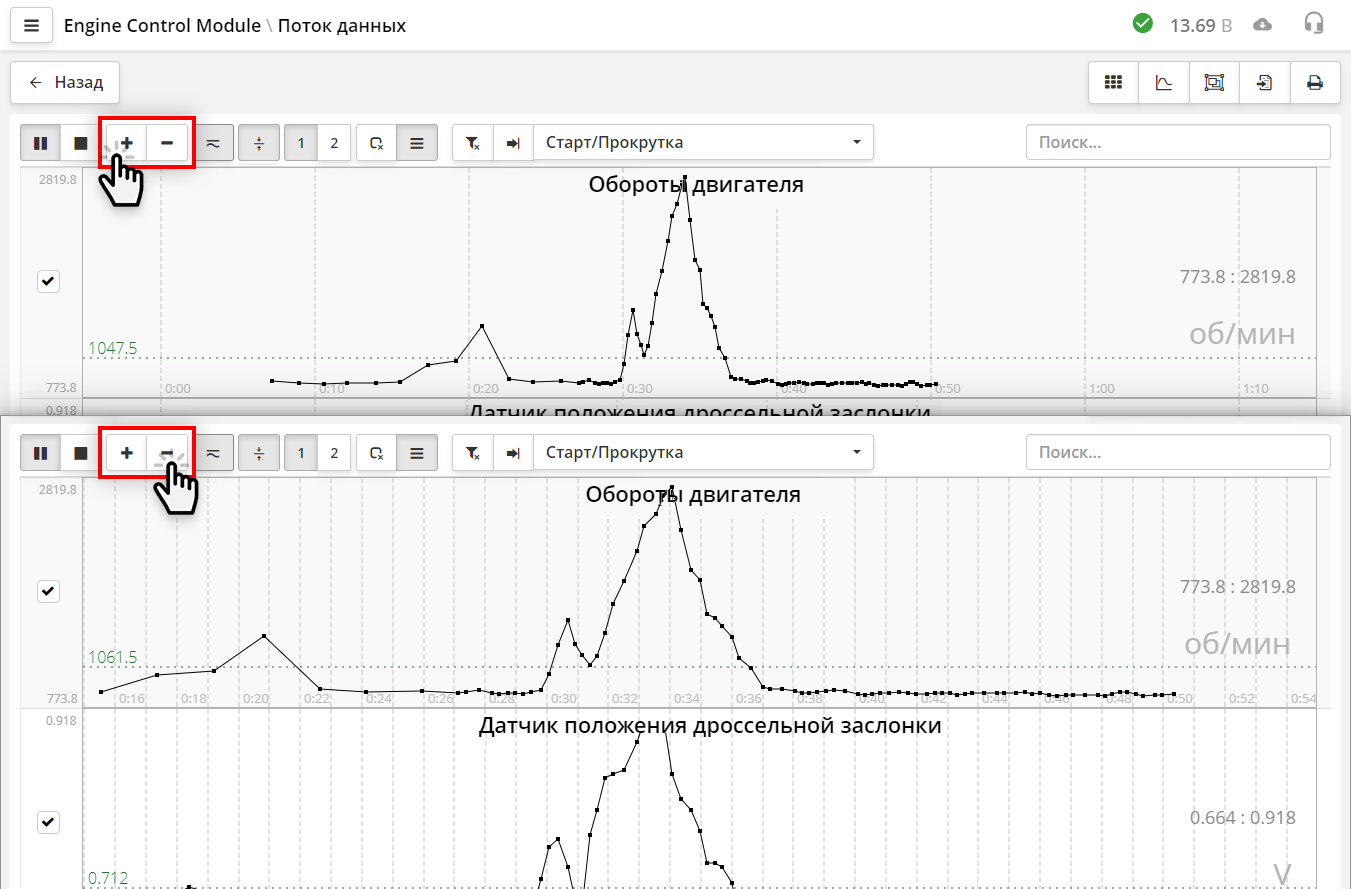Click the export file icon beside print
Viewport: 1351px width, 889px height.
pos(1264,83)
